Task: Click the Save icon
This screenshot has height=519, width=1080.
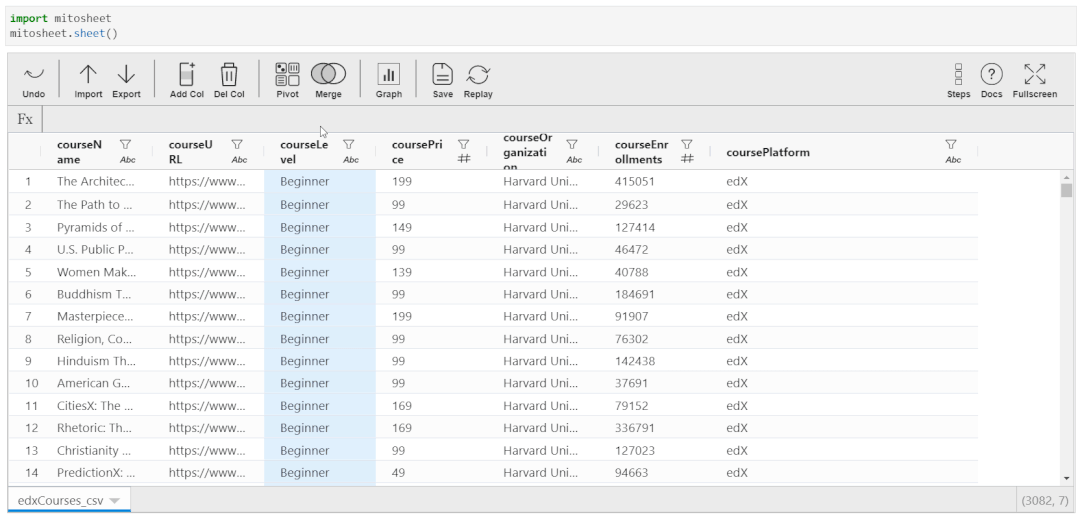Action: pos(442,74)
